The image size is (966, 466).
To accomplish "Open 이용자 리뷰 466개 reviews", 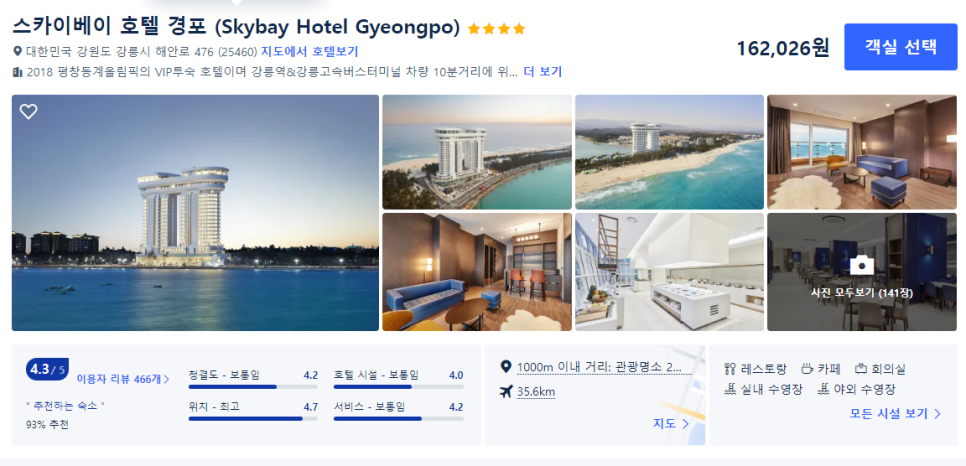I will pos(123,379).
